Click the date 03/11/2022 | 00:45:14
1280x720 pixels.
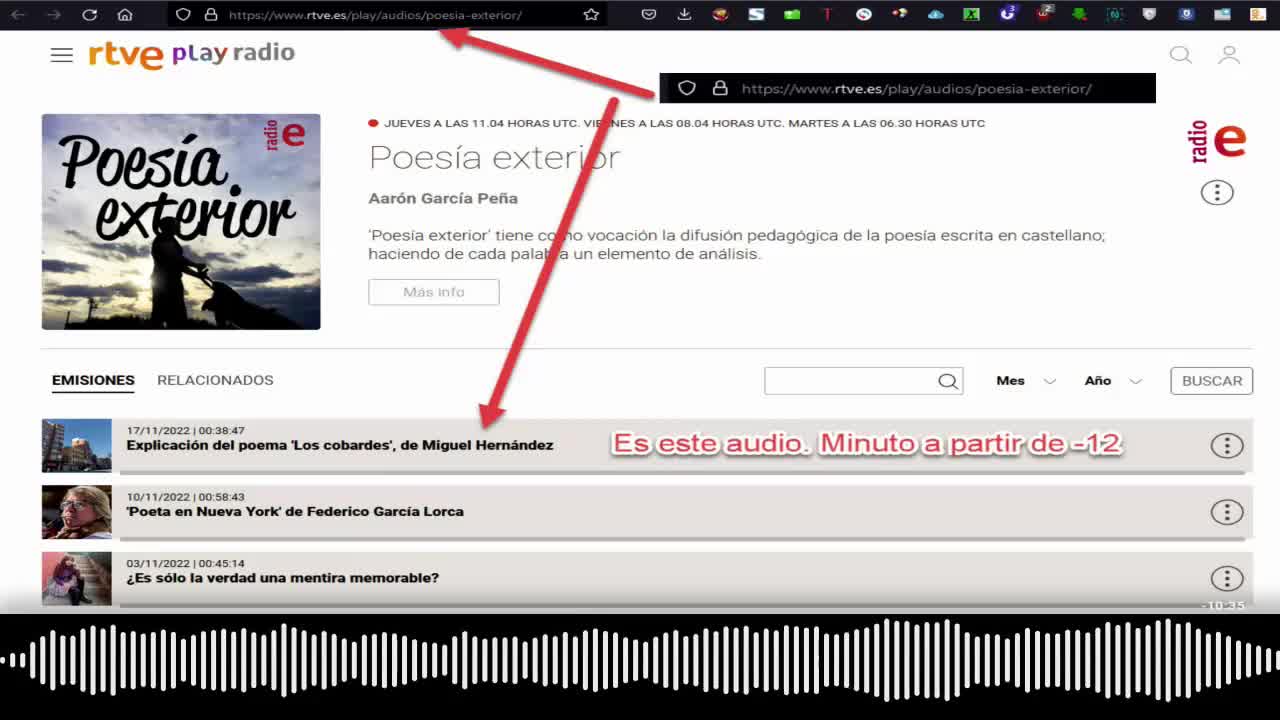186,563
